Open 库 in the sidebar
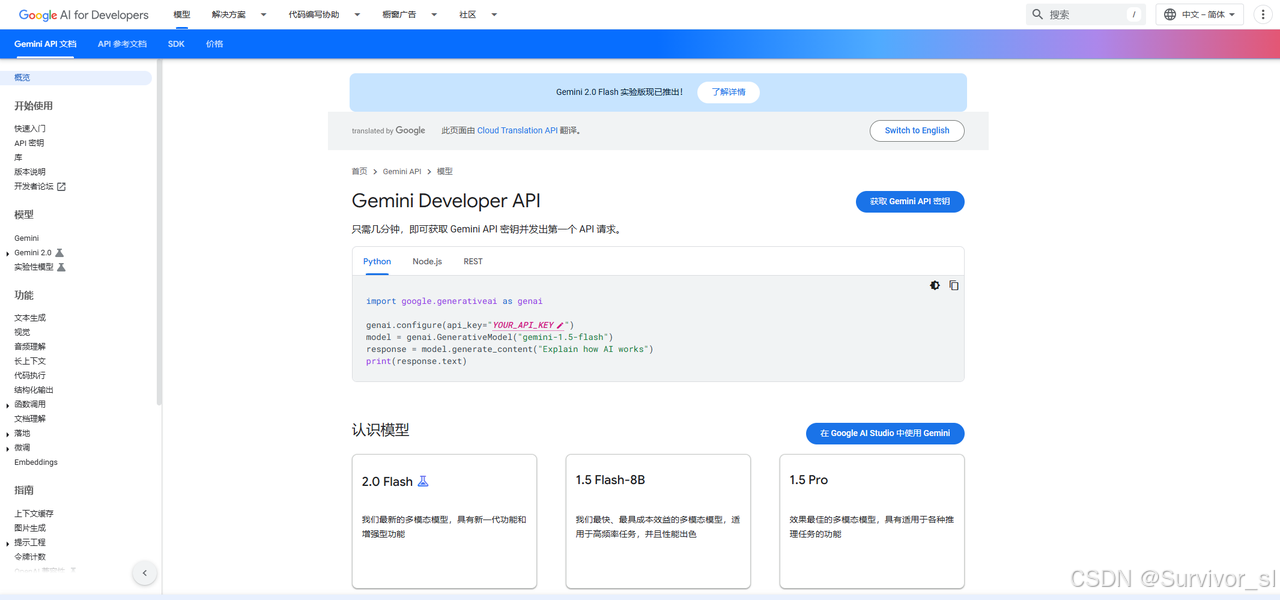This screenshot has width=1280, height=600. [18, 157]
